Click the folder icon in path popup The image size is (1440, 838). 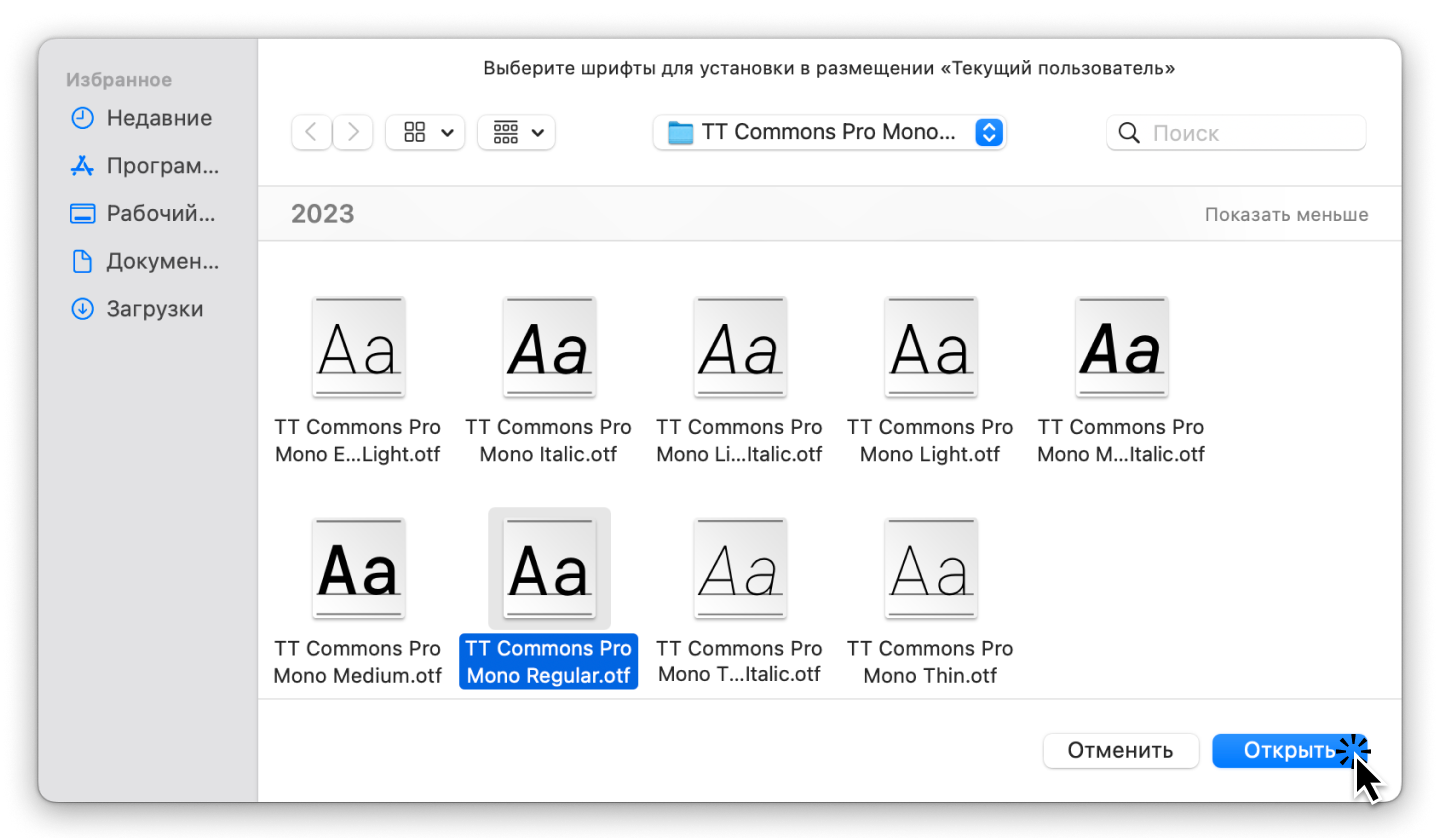[x=680, y=132]
